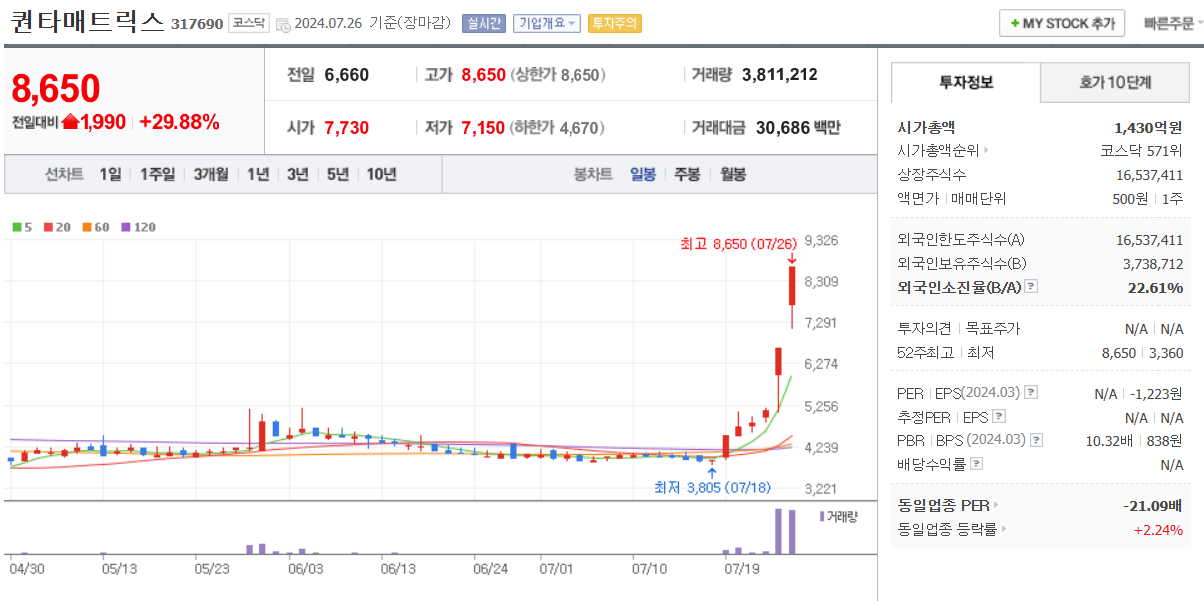Click red 20-day moving average swatch
The width and height of the screenshot is (1204, 601).
point(48,227)
